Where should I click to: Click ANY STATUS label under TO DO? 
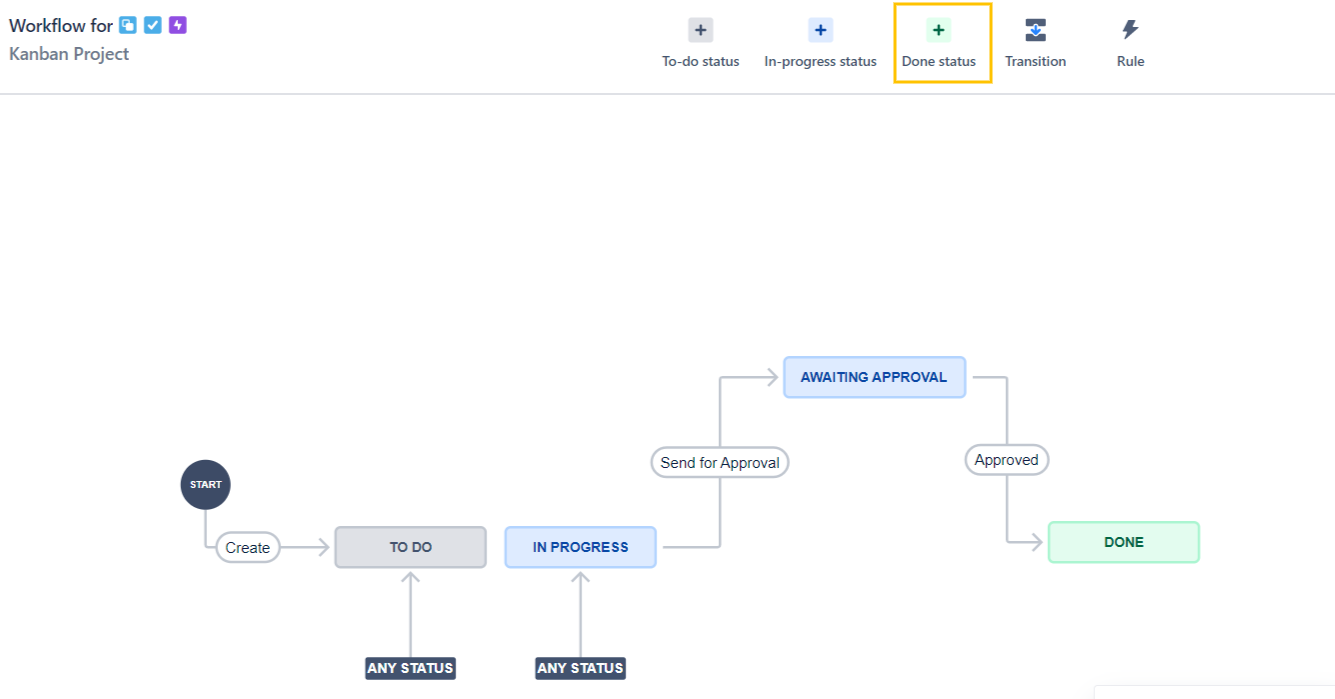411,668
